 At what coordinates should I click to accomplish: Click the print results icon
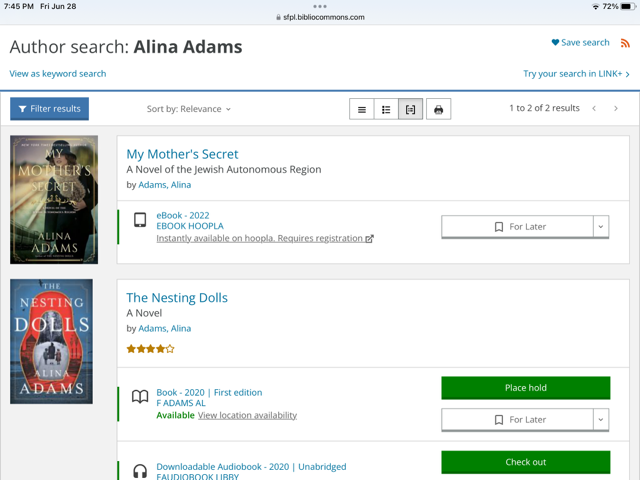(x=438, y=109)
